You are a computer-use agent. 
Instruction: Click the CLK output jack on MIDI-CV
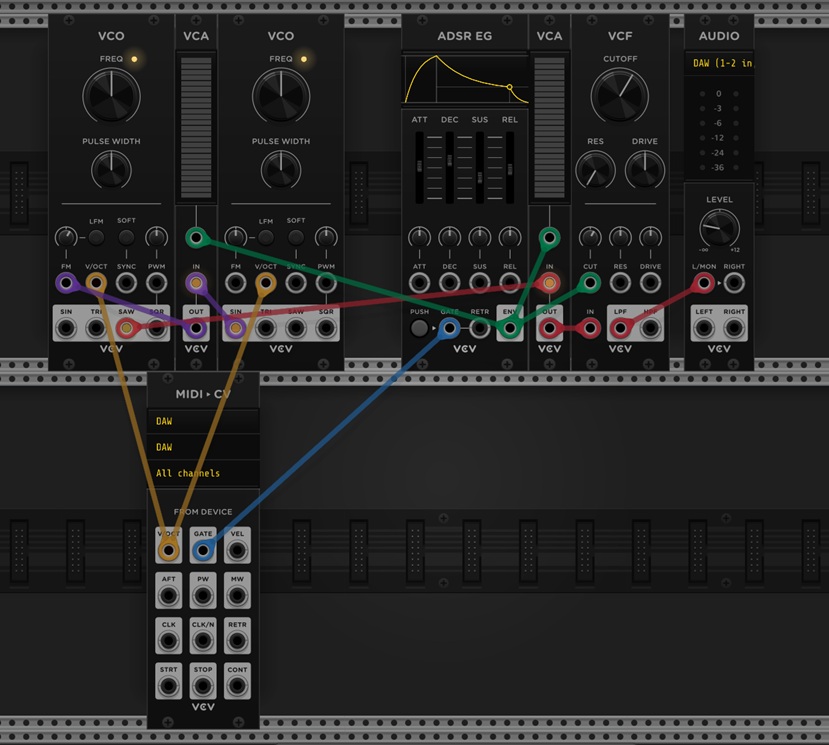pos(169,641)
